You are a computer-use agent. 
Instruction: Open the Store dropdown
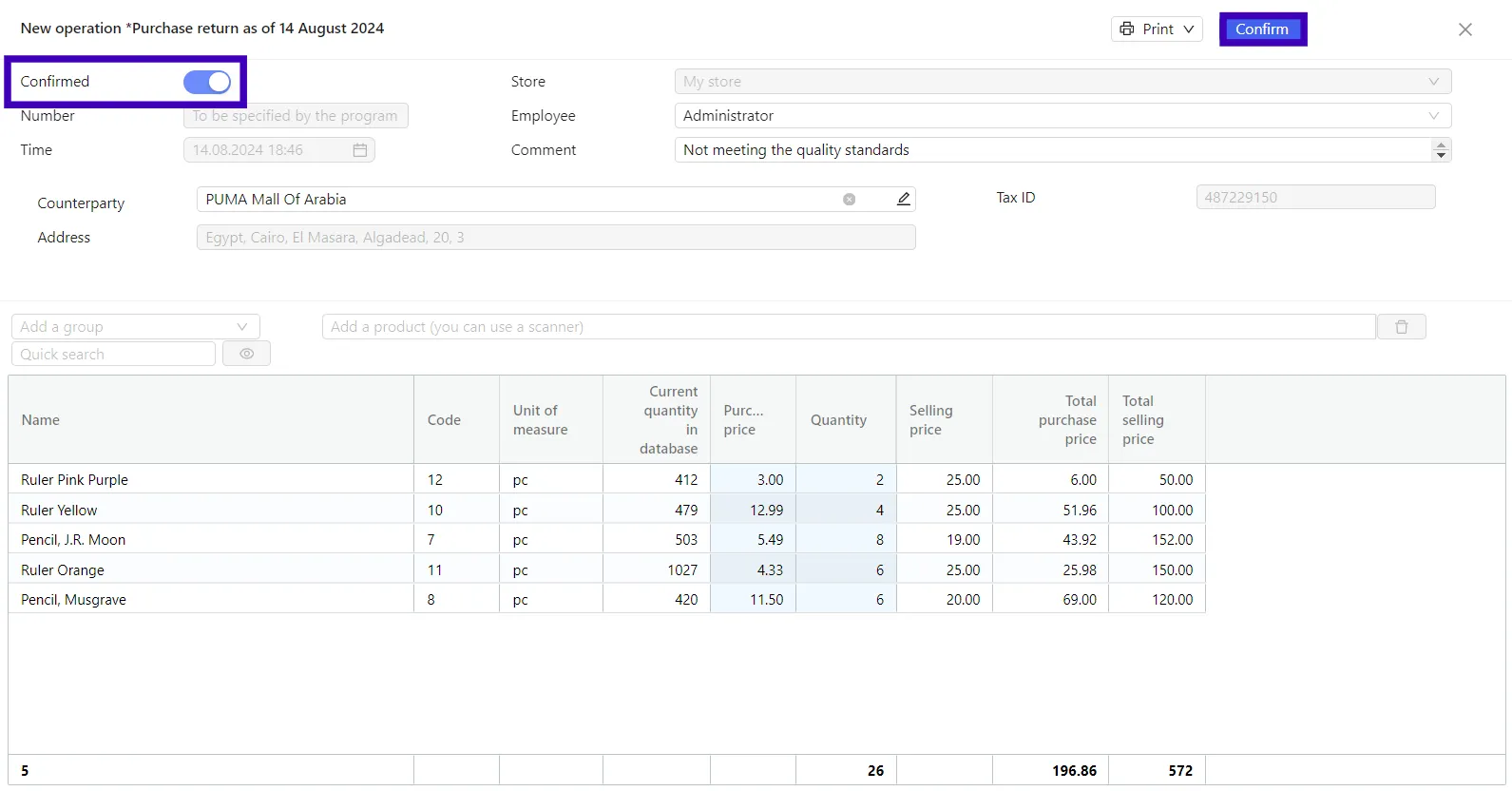tap(1062, 82)
